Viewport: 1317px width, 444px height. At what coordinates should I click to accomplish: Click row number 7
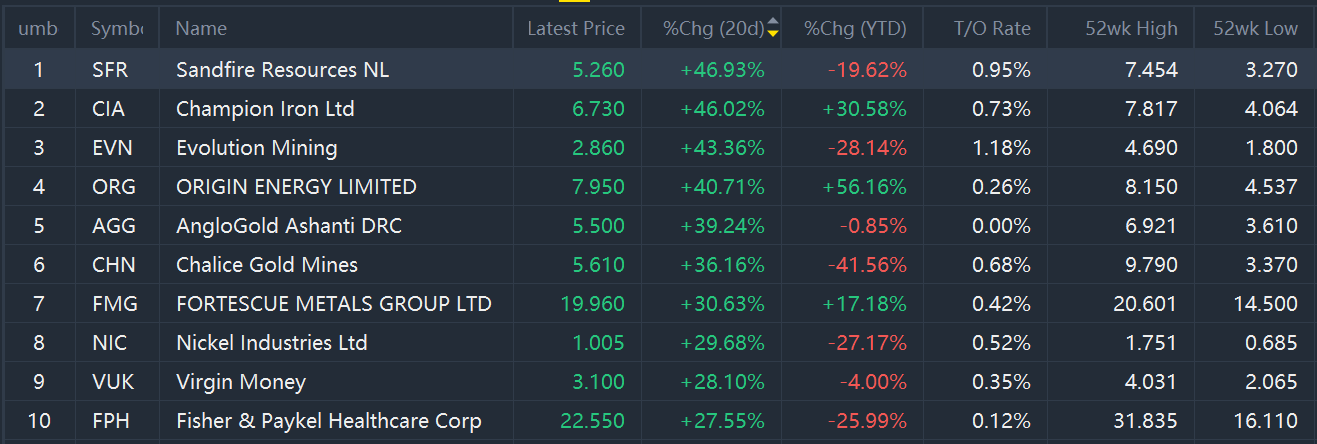tap(39, 304)
